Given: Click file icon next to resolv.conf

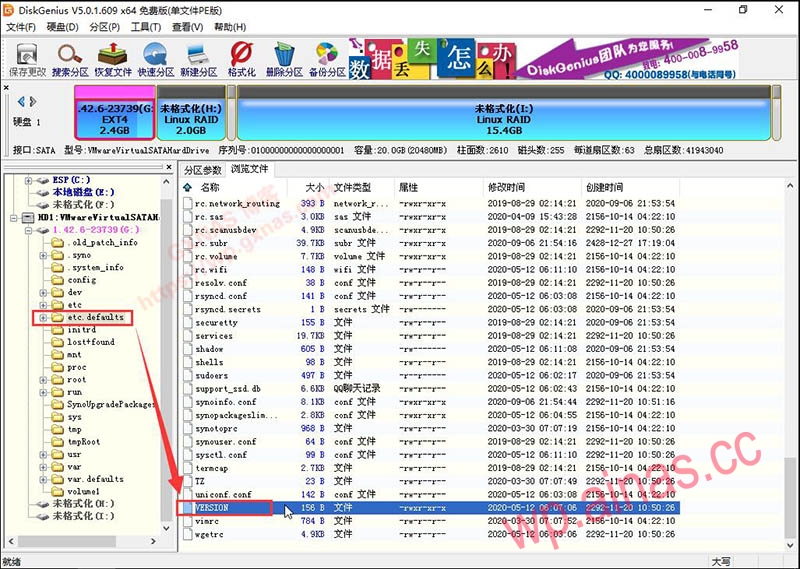Looking at the screenshot, I should coord(188,283).
